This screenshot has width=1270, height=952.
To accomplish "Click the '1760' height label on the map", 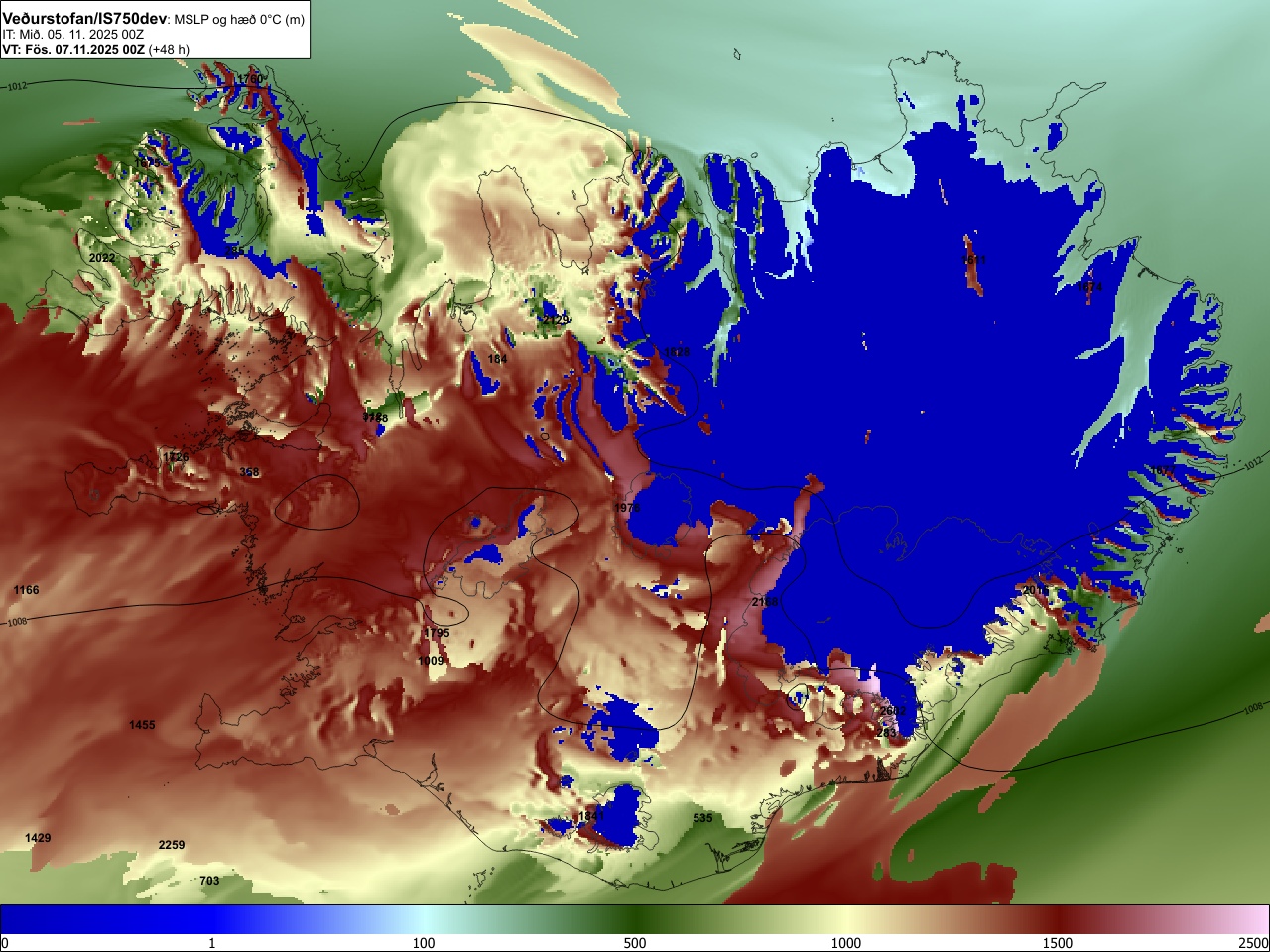I will [251, 78].
